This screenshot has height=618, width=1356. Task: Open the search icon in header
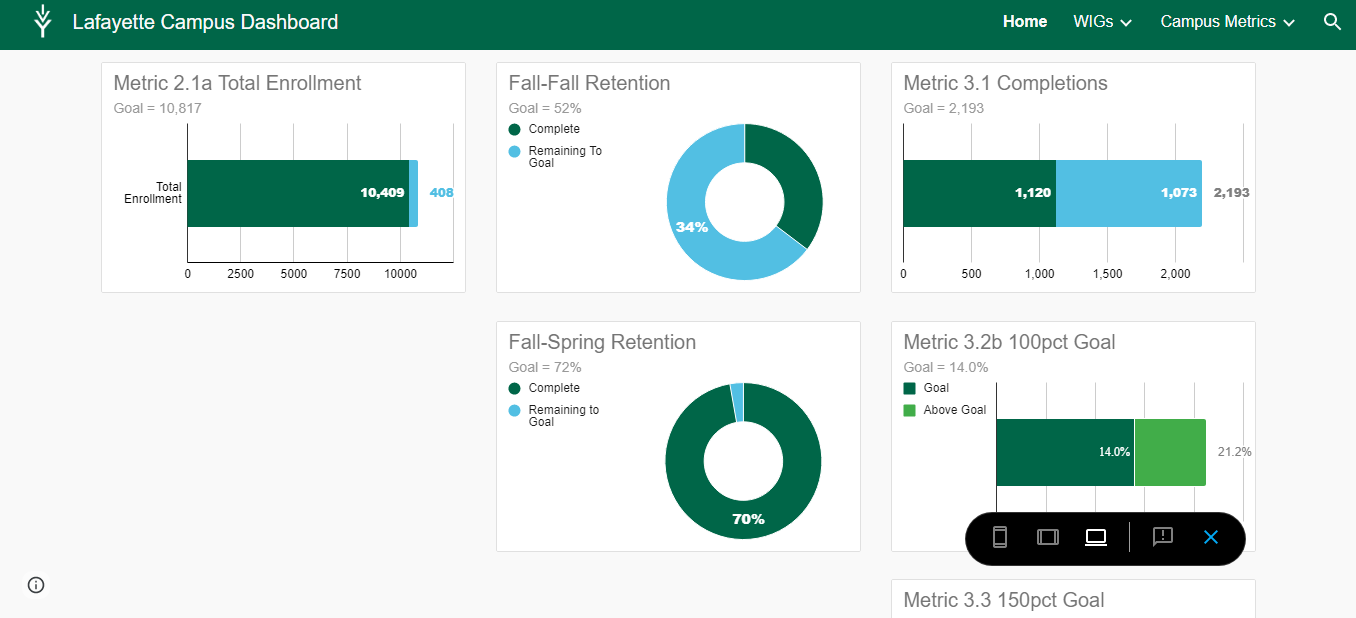pyautogui.click(x=1332, y=21)
